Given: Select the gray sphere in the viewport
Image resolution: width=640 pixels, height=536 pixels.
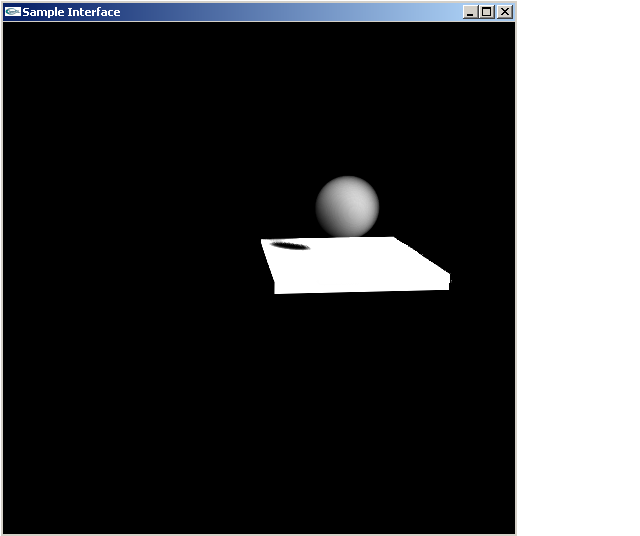Looking at the screenshot, I should [347, 207].
